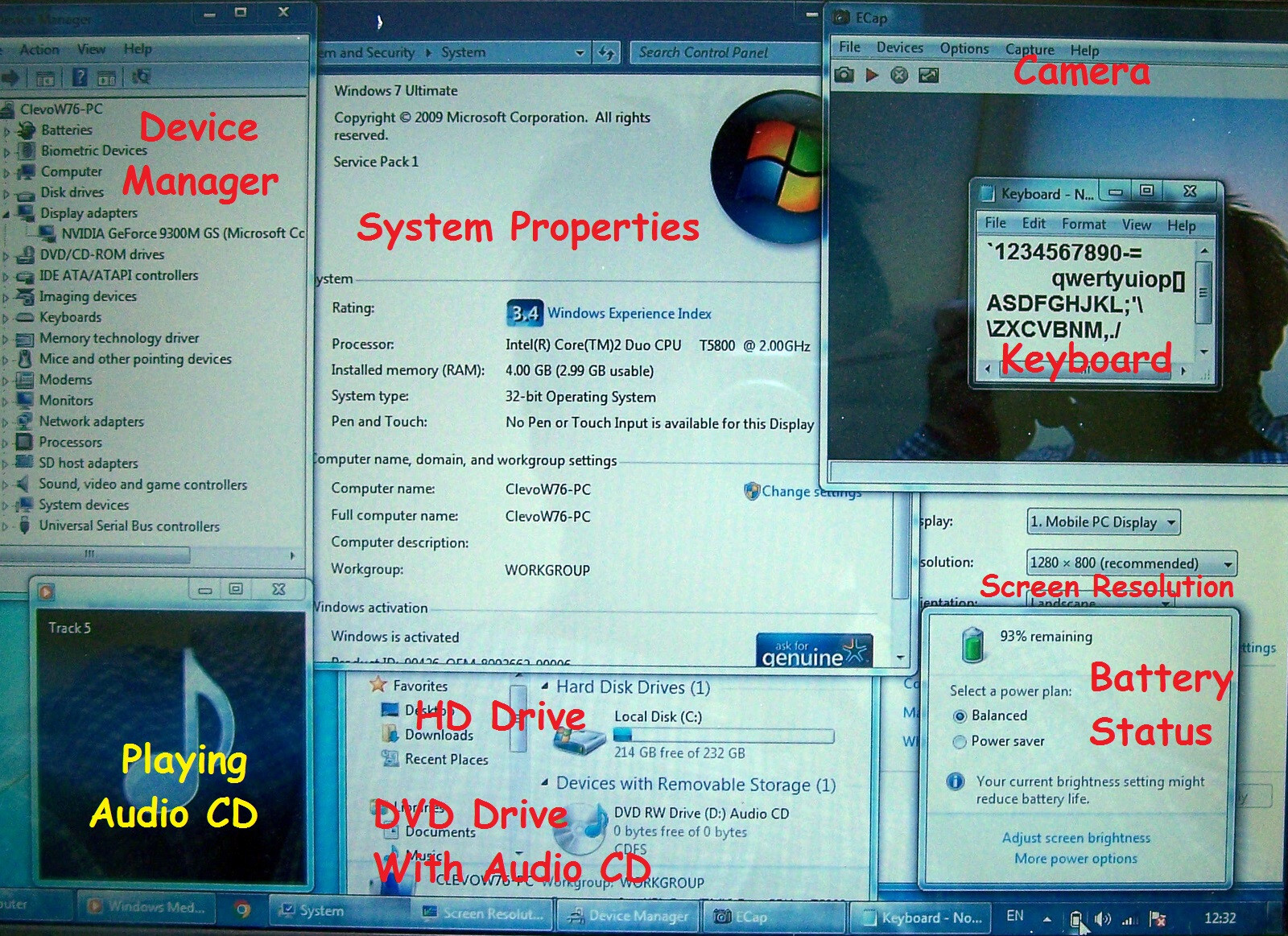Click the Downloads folder icon in Favorites

tap(390, 734)
